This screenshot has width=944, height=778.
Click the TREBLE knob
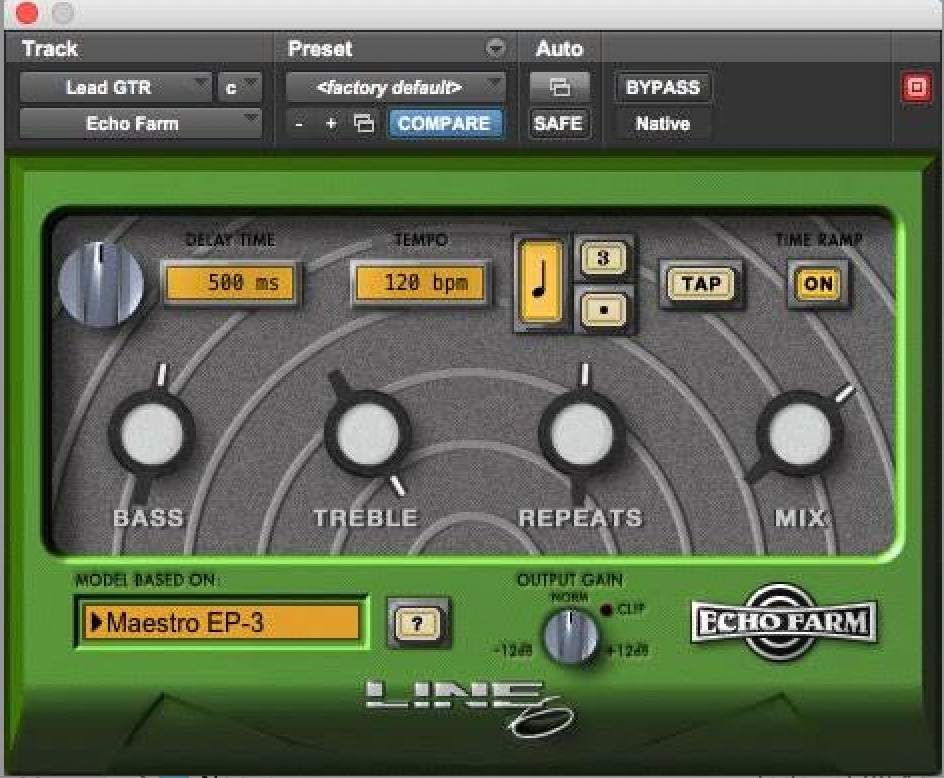(x=367, y=434)
